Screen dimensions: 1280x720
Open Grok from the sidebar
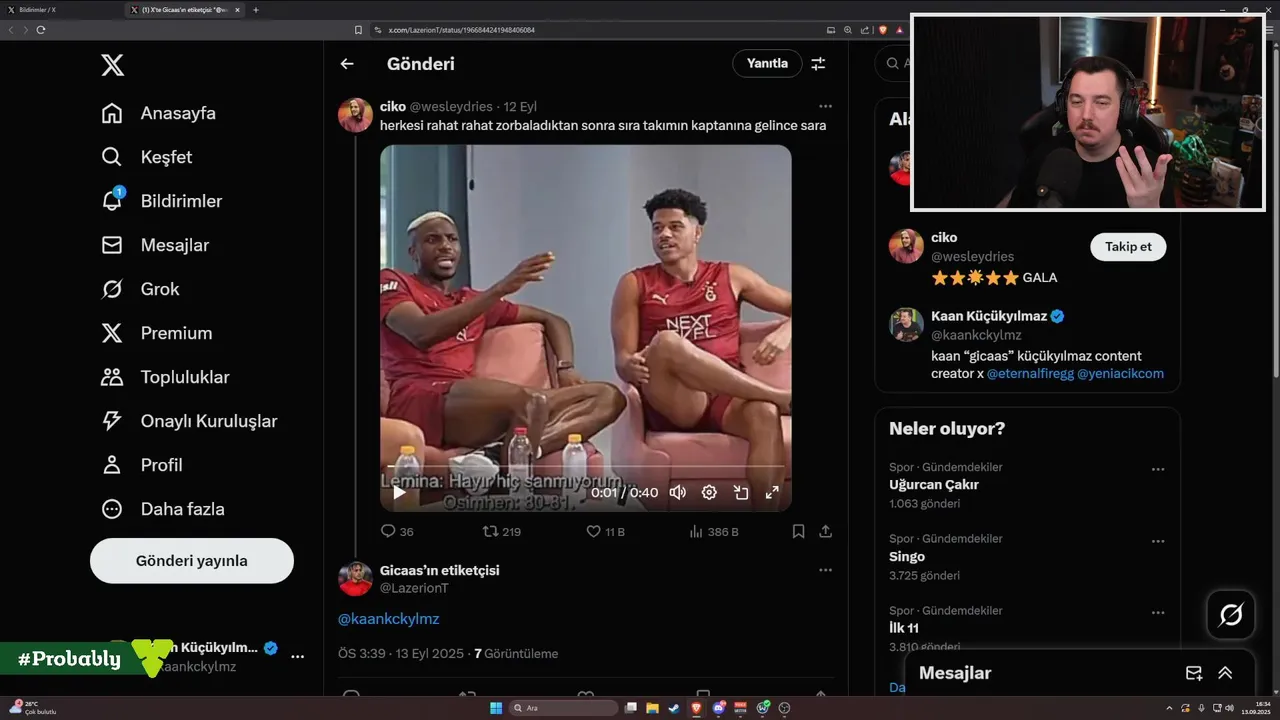click(x=140, y=289)
